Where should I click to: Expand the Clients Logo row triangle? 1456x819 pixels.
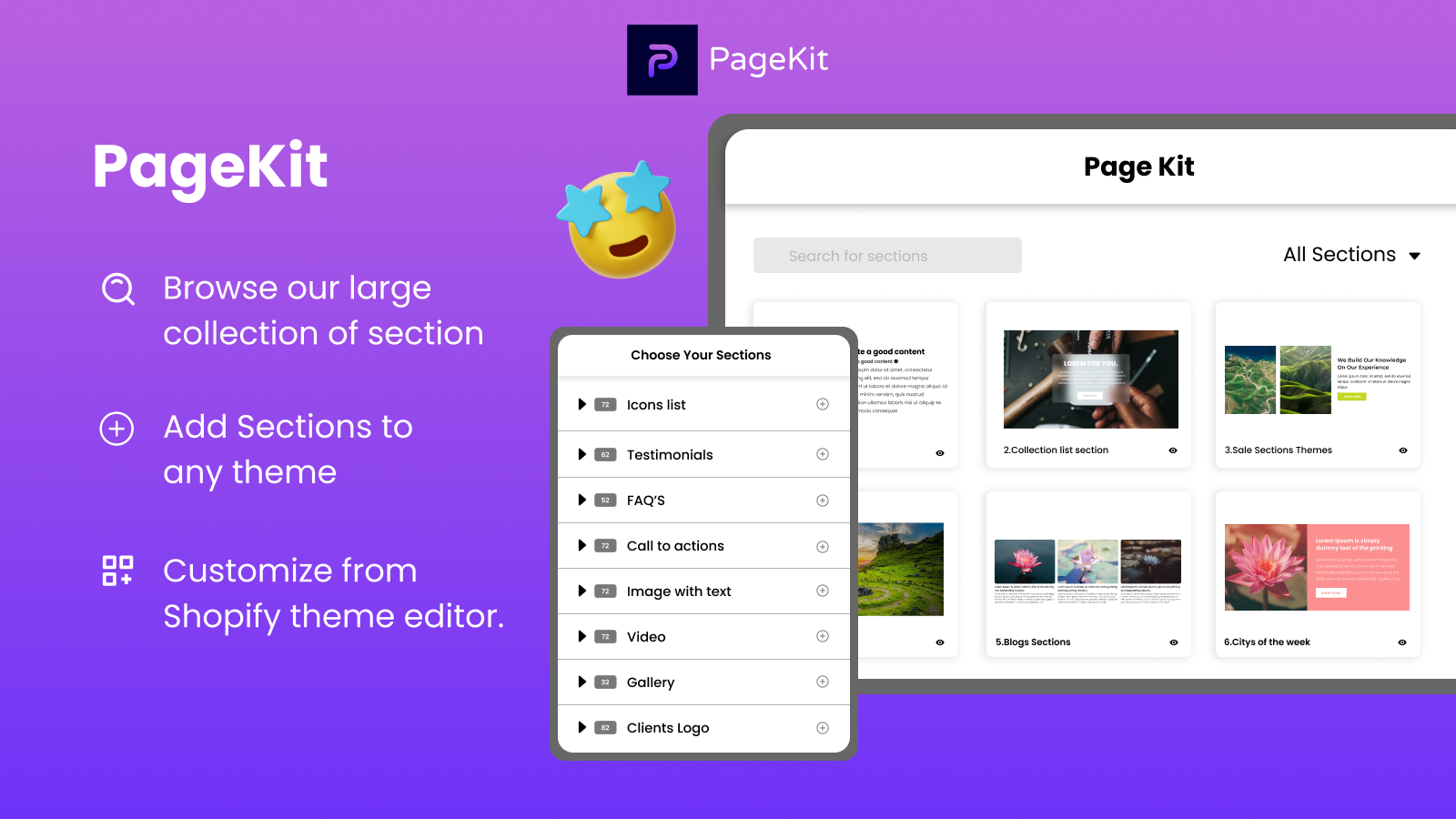coord(582,727)
